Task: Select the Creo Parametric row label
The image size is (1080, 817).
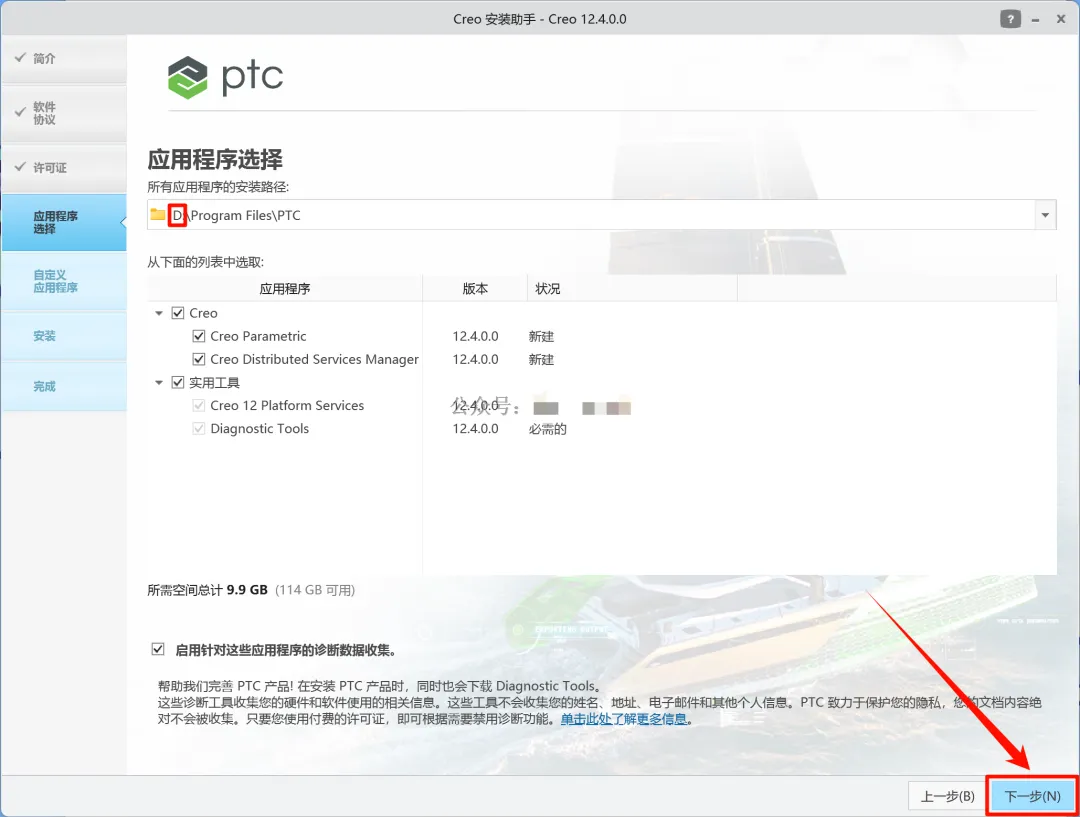Action: [x=258, y=336]
